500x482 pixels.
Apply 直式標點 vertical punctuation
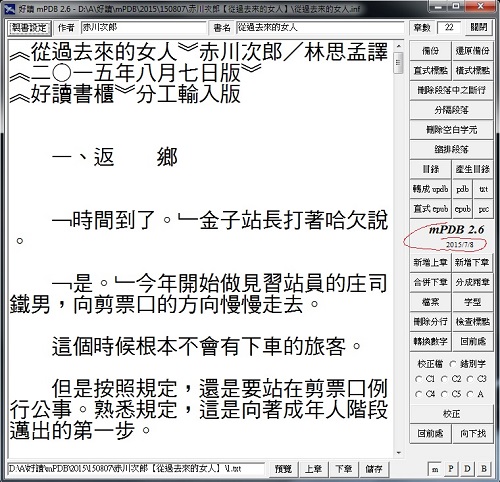[430, 70]
